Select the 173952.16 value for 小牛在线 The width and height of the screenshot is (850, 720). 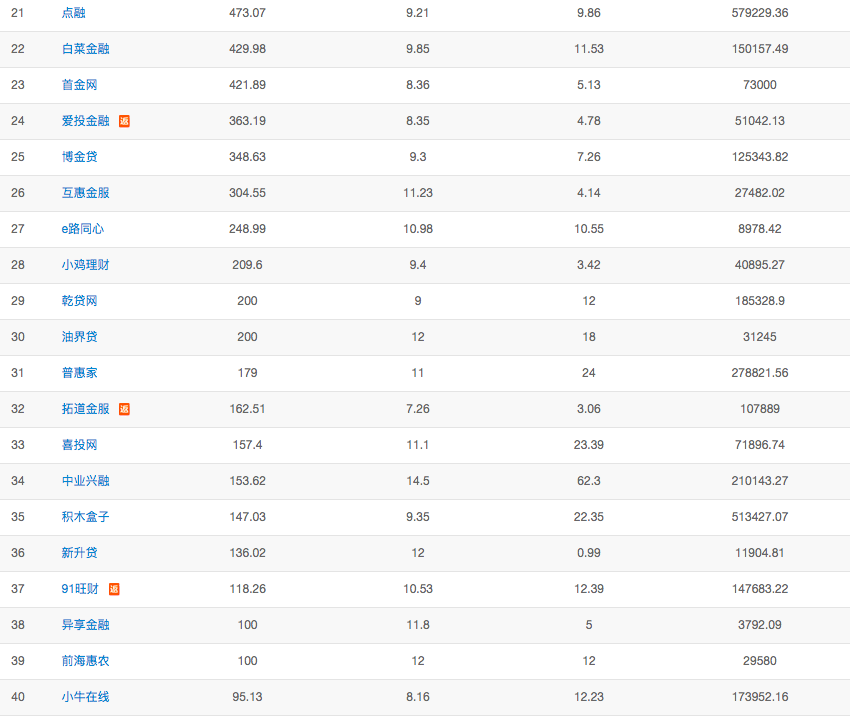click(760, 697)
